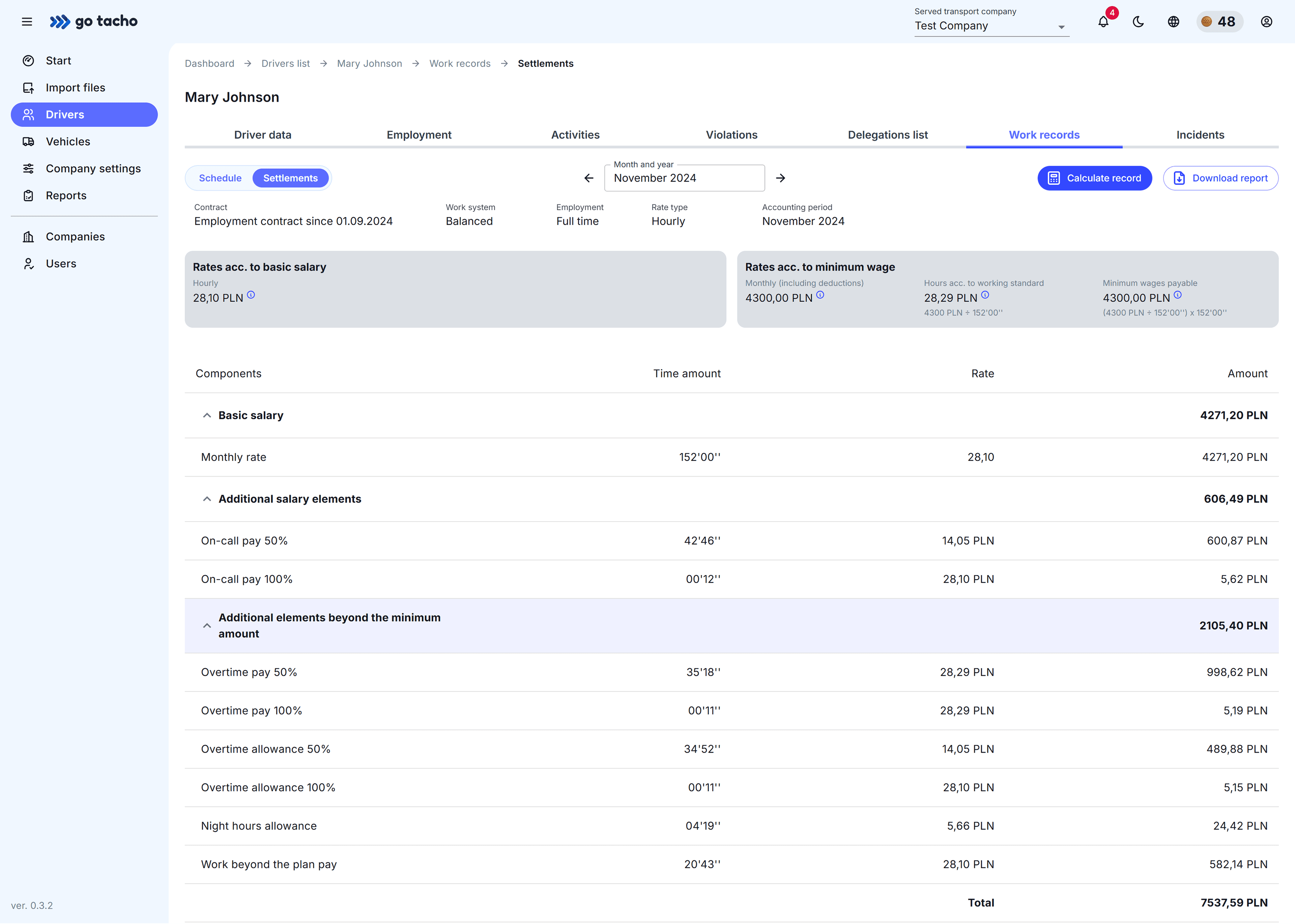Select the On-call pay 50% row

[731, 541]
